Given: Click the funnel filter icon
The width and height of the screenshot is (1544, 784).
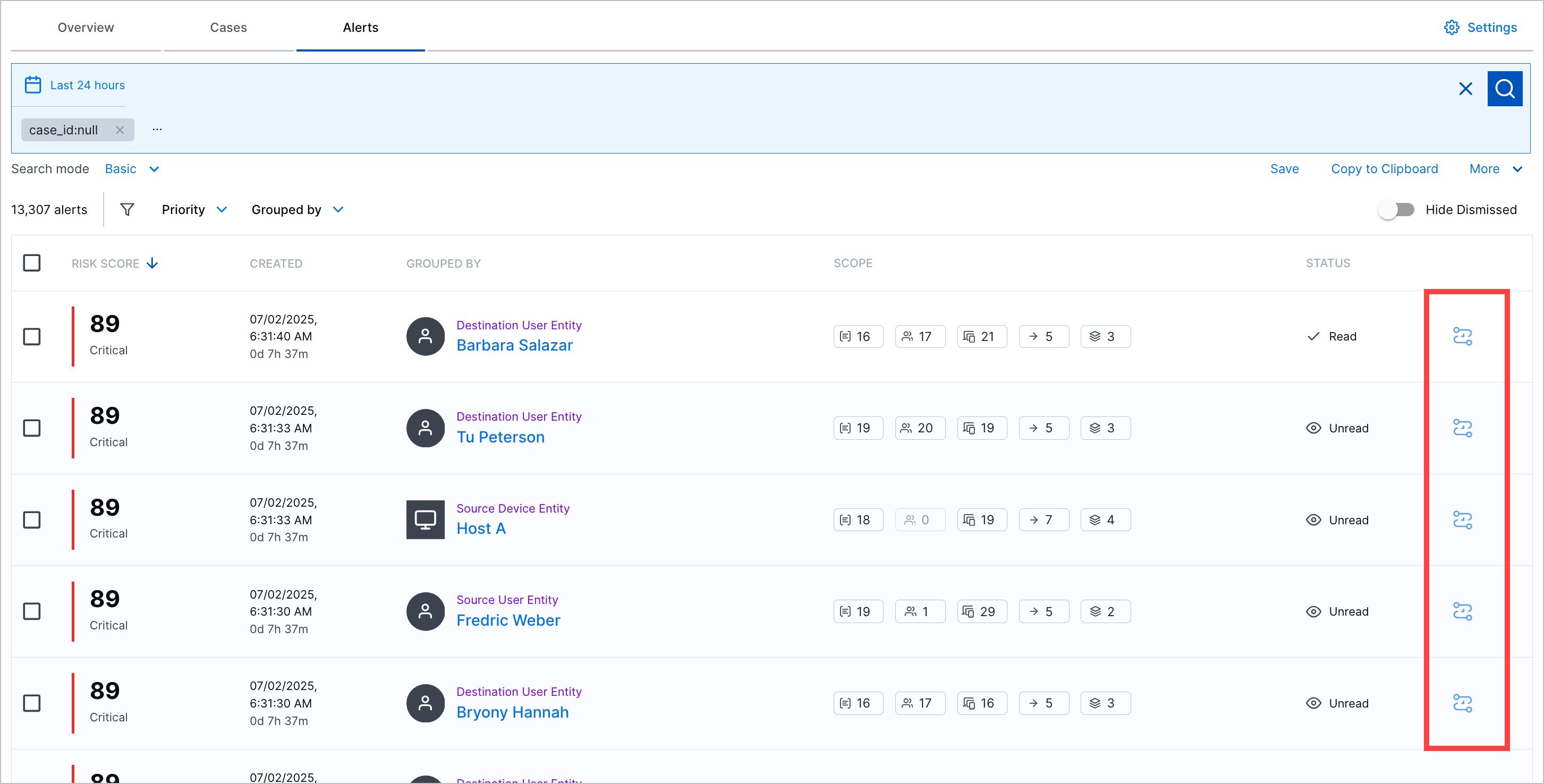Looking at the screenshot, I should [127, 210].
